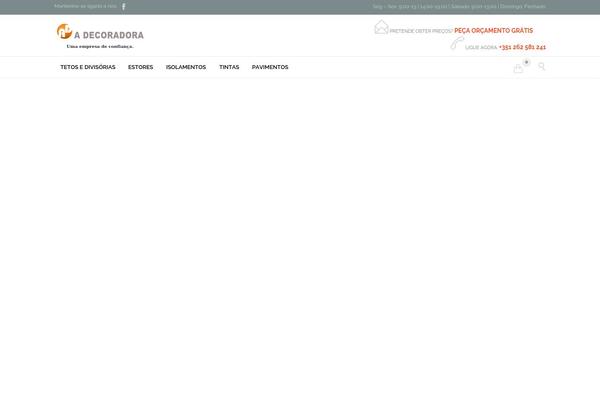
Task: Click the telephone handset icon
Action: tap(457, 43)
